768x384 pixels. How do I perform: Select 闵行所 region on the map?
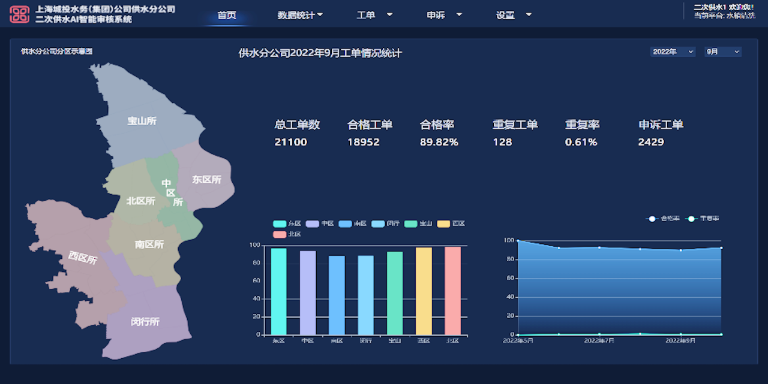(x=145, y=322)
